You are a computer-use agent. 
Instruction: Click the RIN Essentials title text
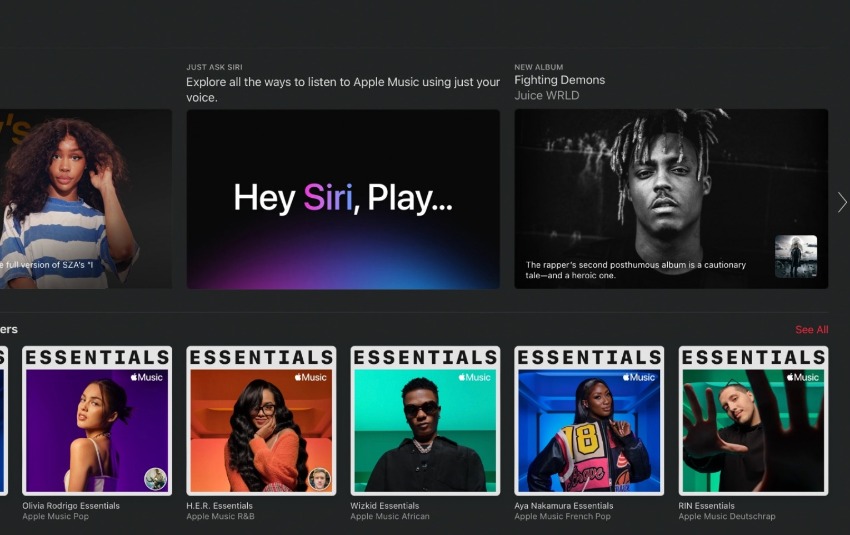click(706, 506)
